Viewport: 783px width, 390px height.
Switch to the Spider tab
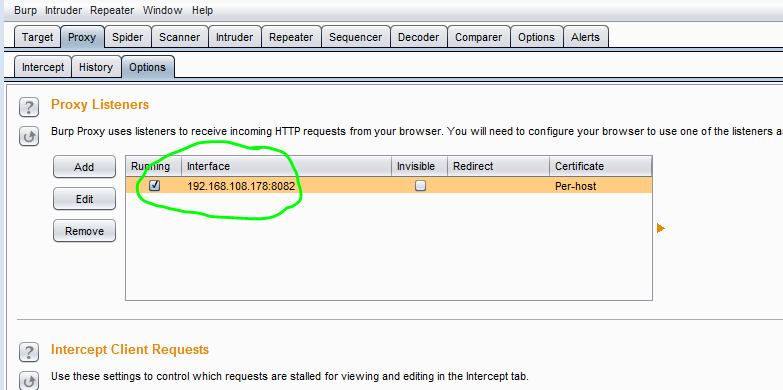click(x=127, y=37)
